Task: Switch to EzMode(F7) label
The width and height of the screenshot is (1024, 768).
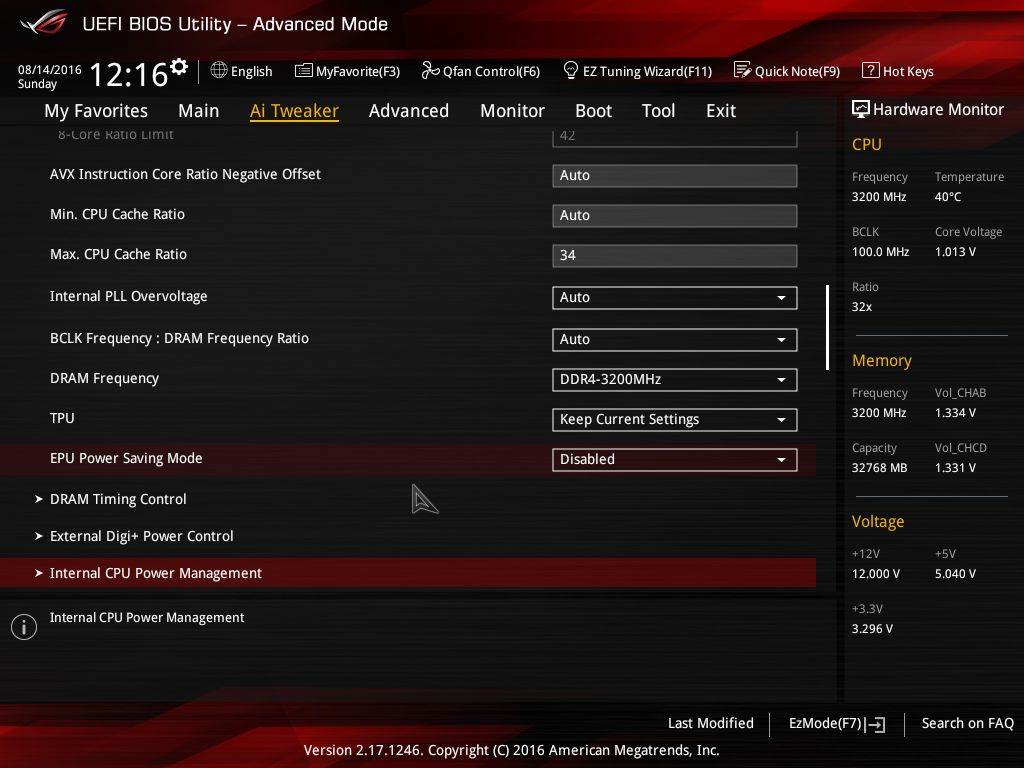Action: tap(825, 724)
